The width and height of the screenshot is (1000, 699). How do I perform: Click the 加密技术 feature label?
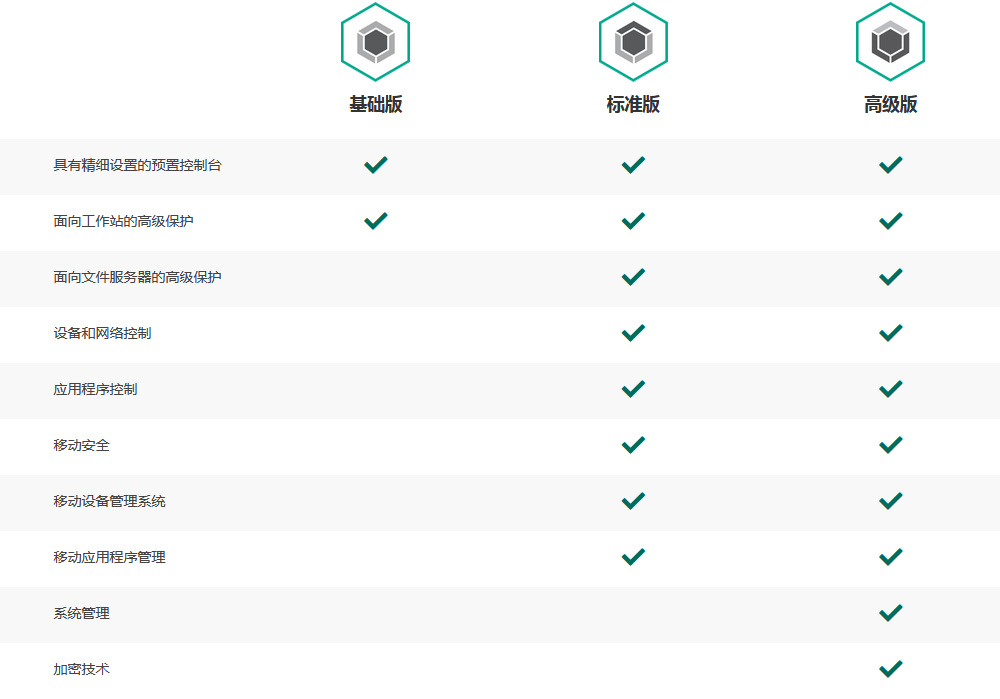[81, 669]
